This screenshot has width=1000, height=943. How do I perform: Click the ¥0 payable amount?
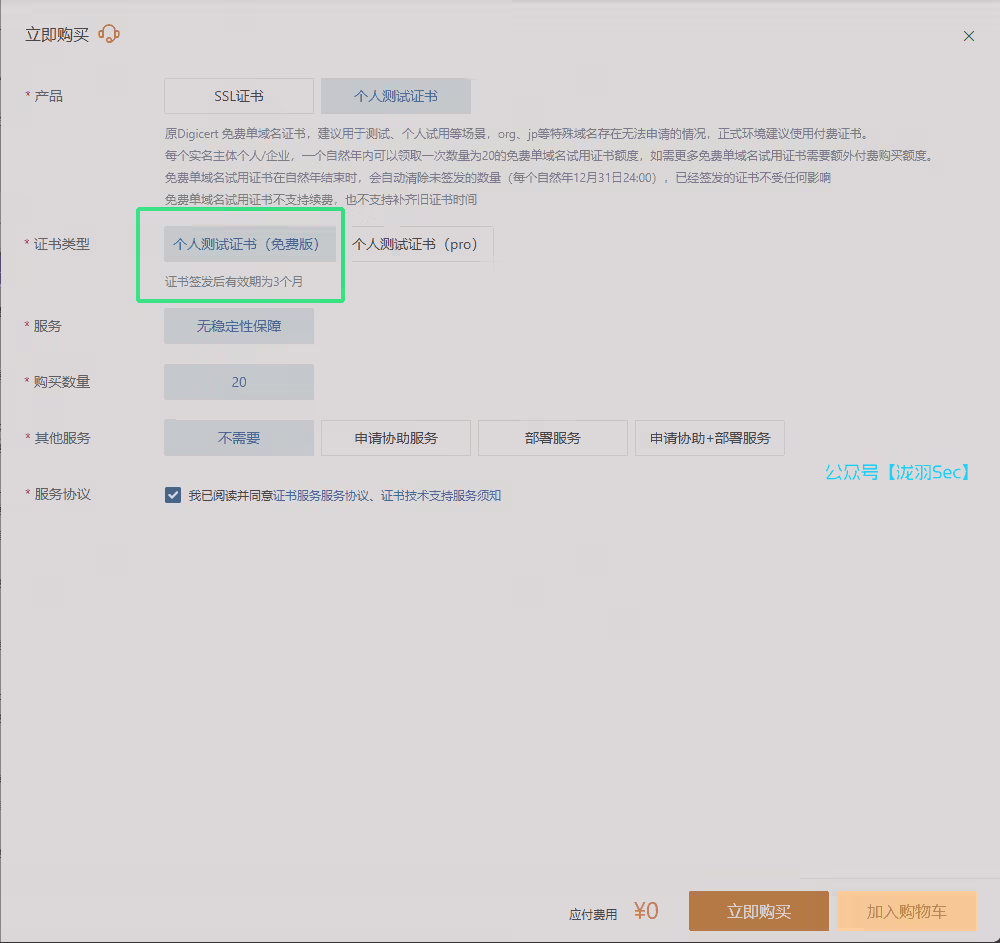tap(646, 911)
